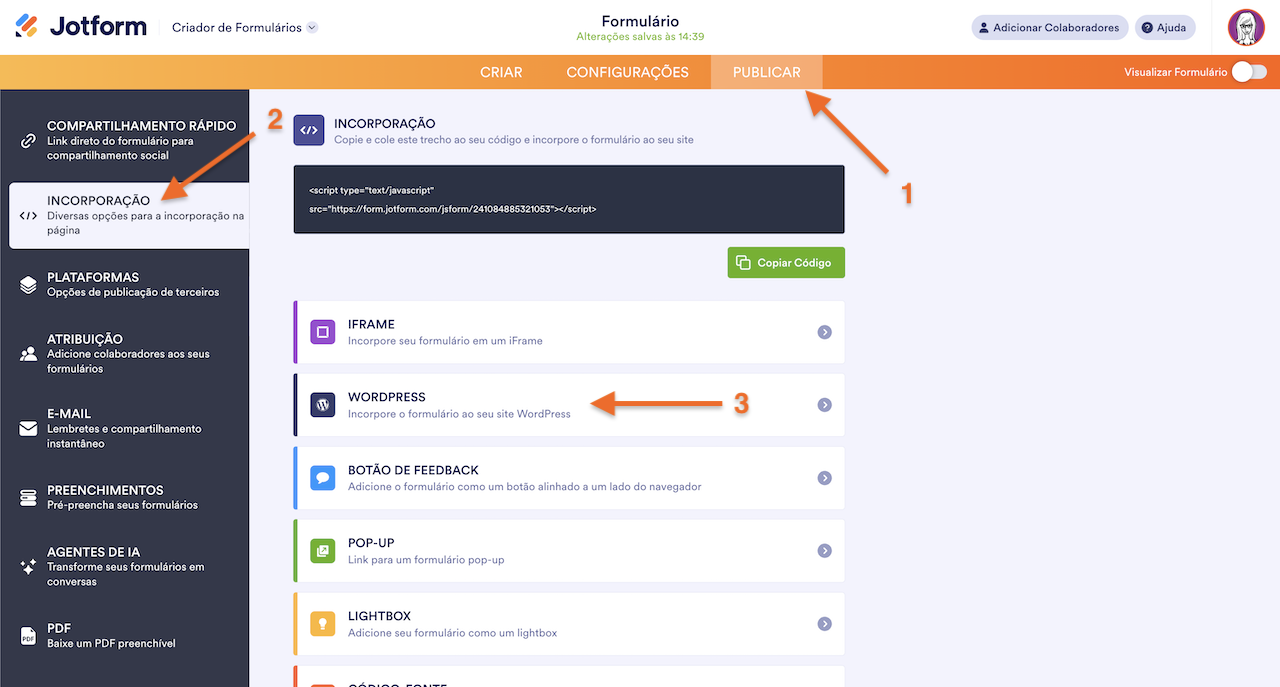Switch to the Configurações tab

pos(627,72)
